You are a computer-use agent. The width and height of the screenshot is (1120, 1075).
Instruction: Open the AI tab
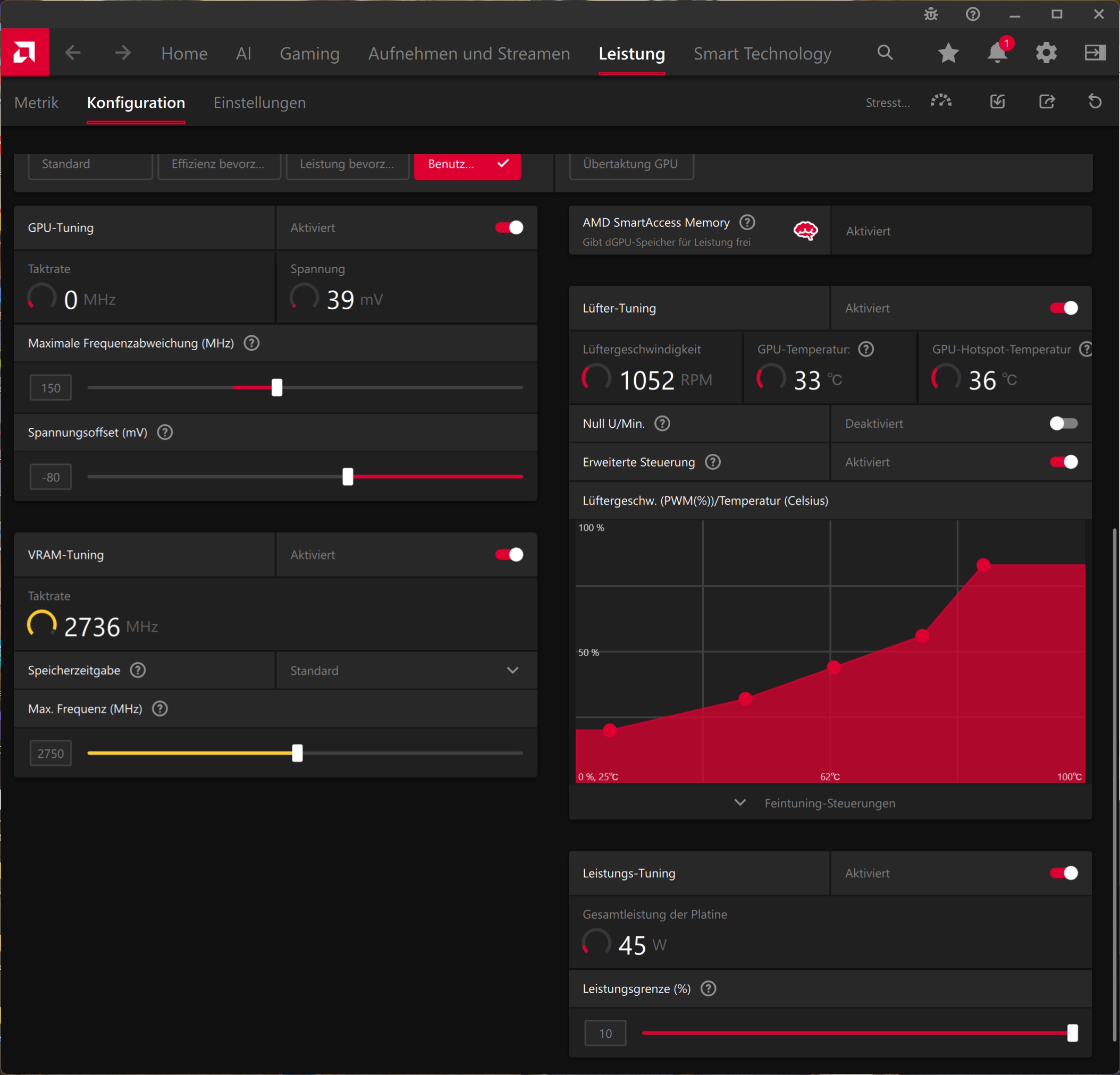243,53
